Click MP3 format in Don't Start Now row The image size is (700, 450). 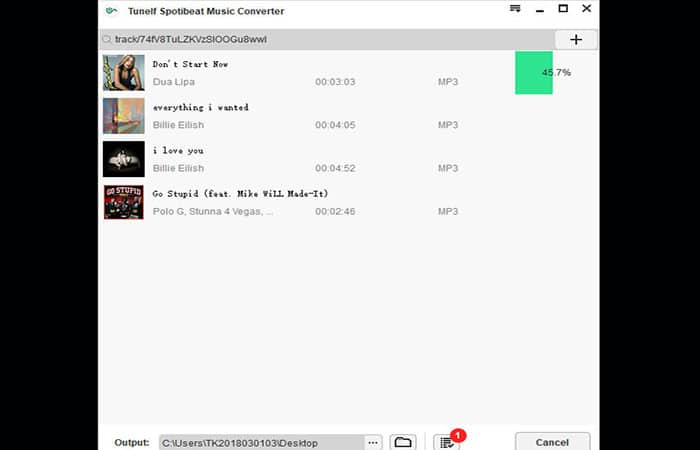[448, 82]
